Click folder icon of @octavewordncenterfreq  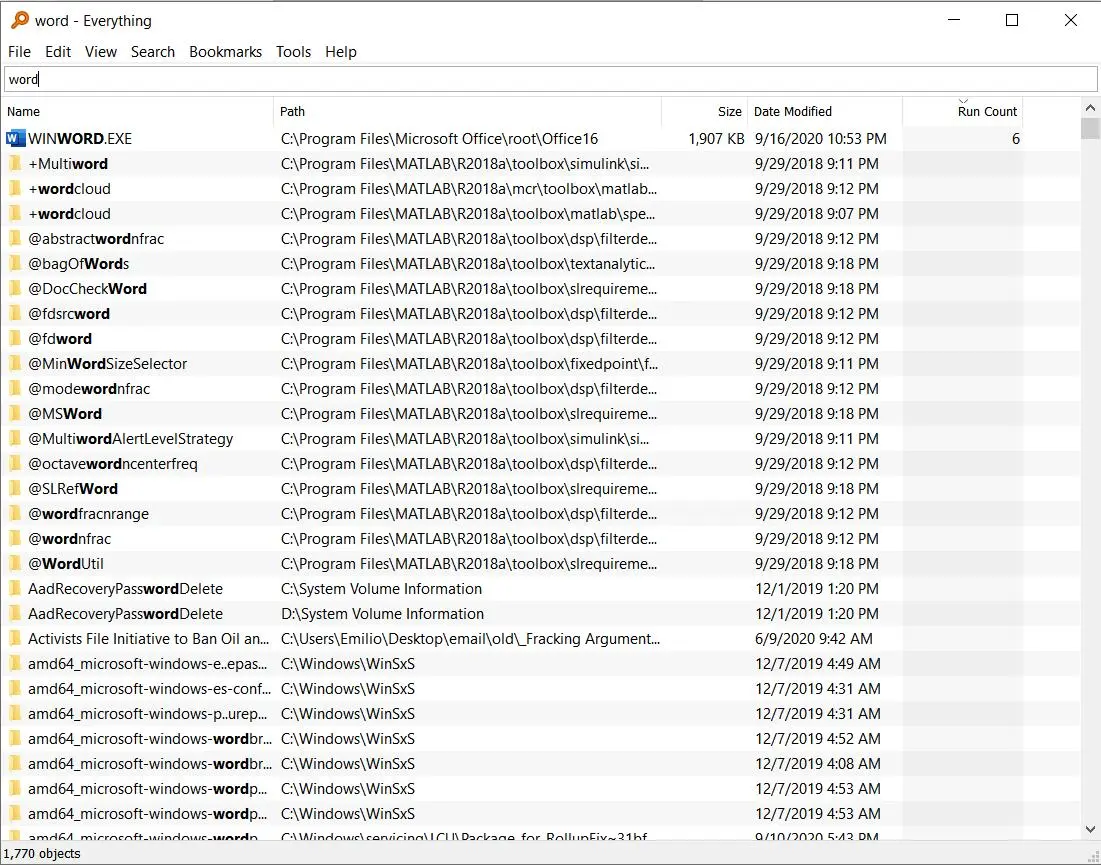(x=14, y=464)
